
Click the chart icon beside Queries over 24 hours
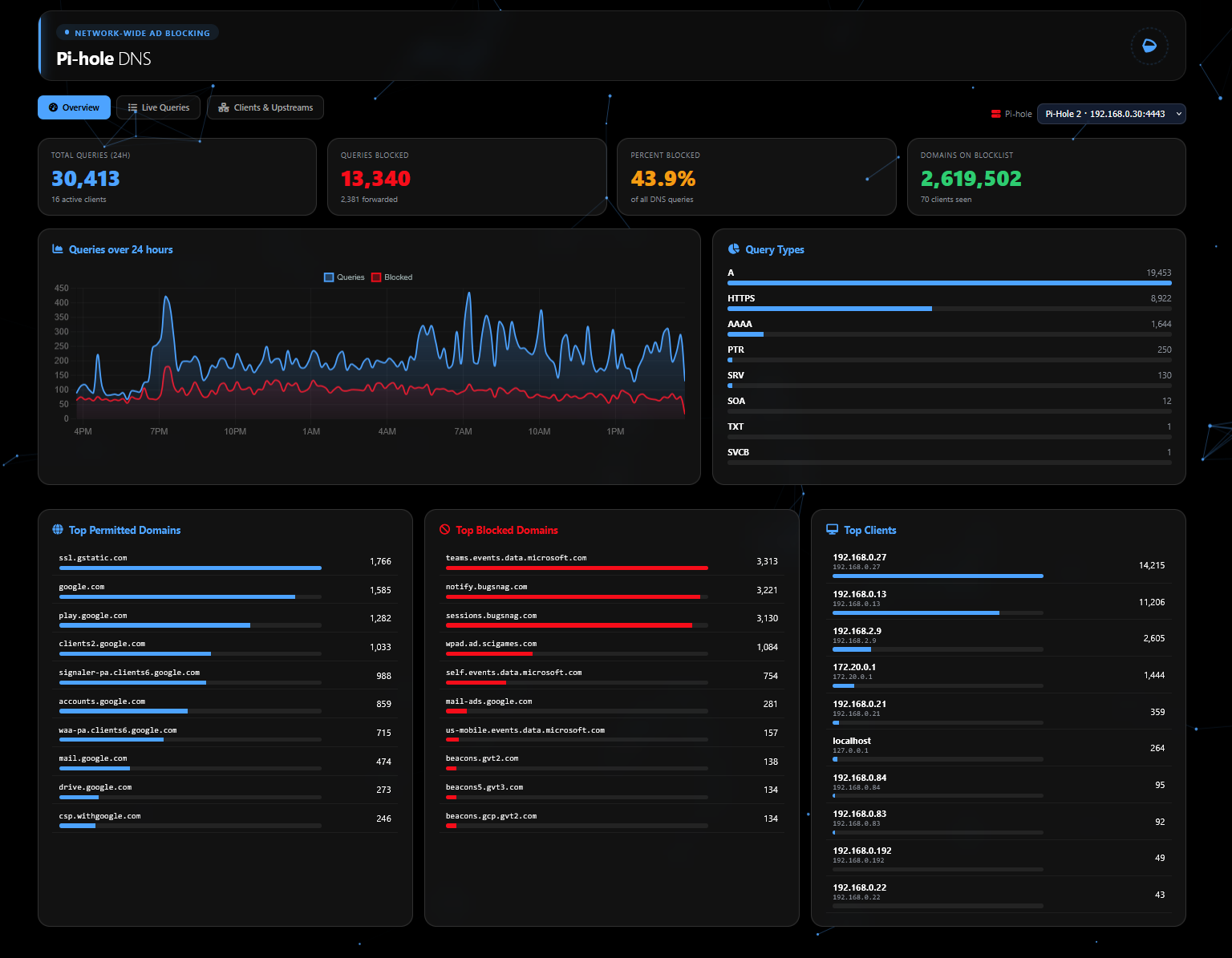pos(58,249)
